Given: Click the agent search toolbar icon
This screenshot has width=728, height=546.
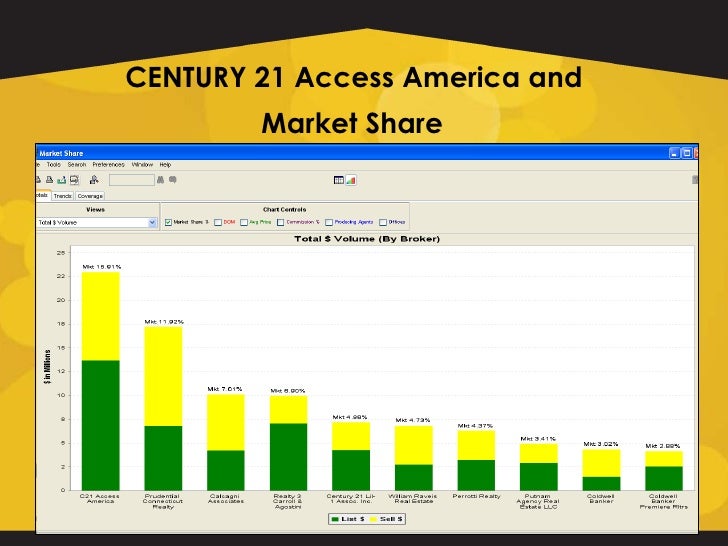Looking at the screenshot, I should point(94,180).
